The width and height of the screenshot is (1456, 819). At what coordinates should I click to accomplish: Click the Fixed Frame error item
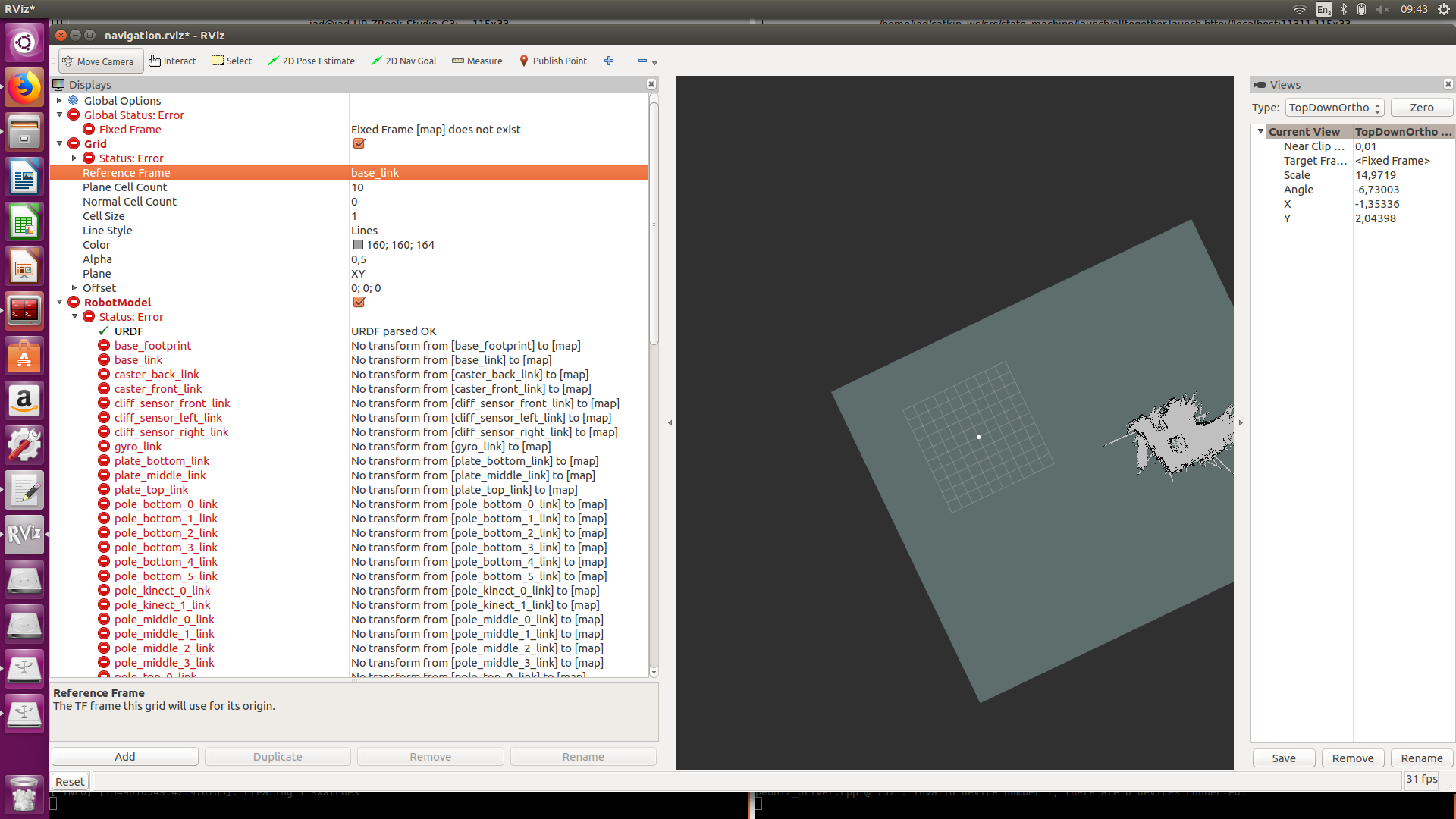(130, 130)
